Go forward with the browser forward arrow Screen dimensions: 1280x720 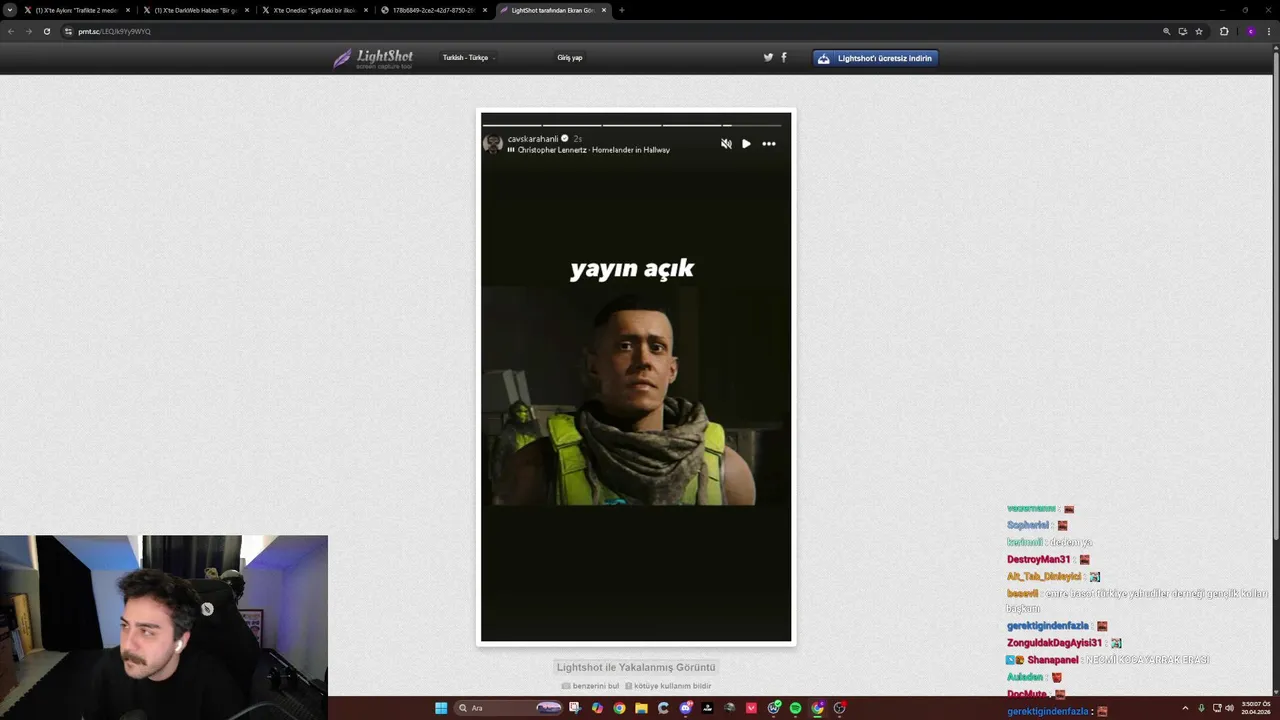[x=28, y=31]
